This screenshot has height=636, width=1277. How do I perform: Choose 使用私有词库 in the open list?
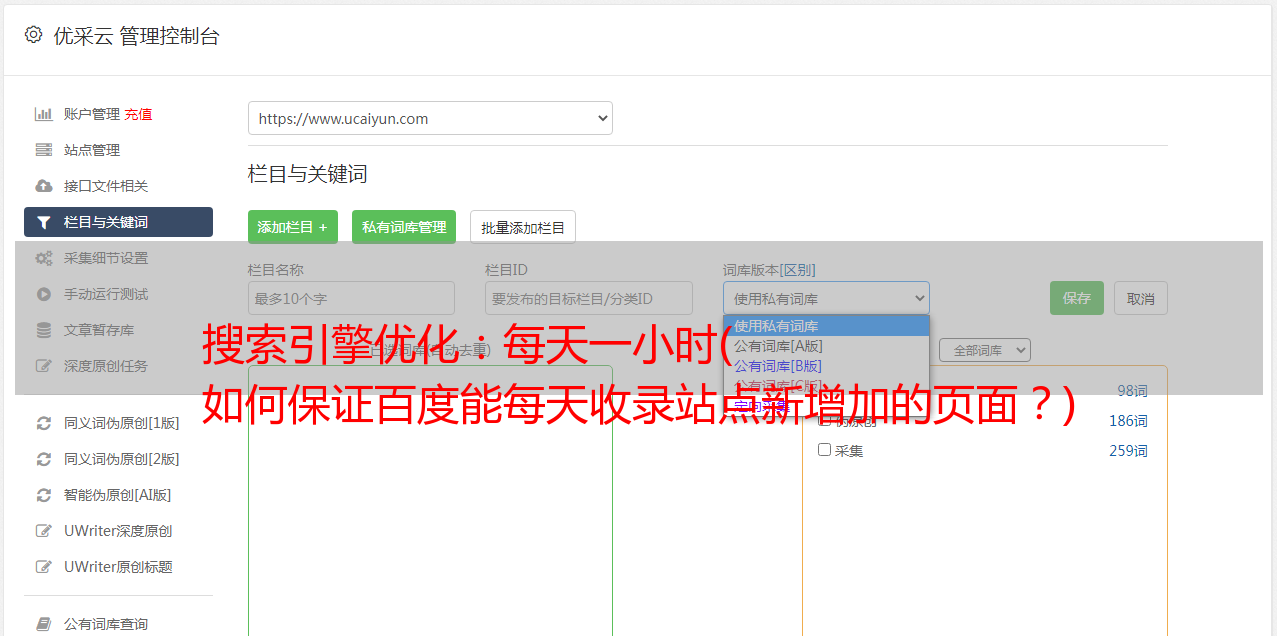coord(826,326)
